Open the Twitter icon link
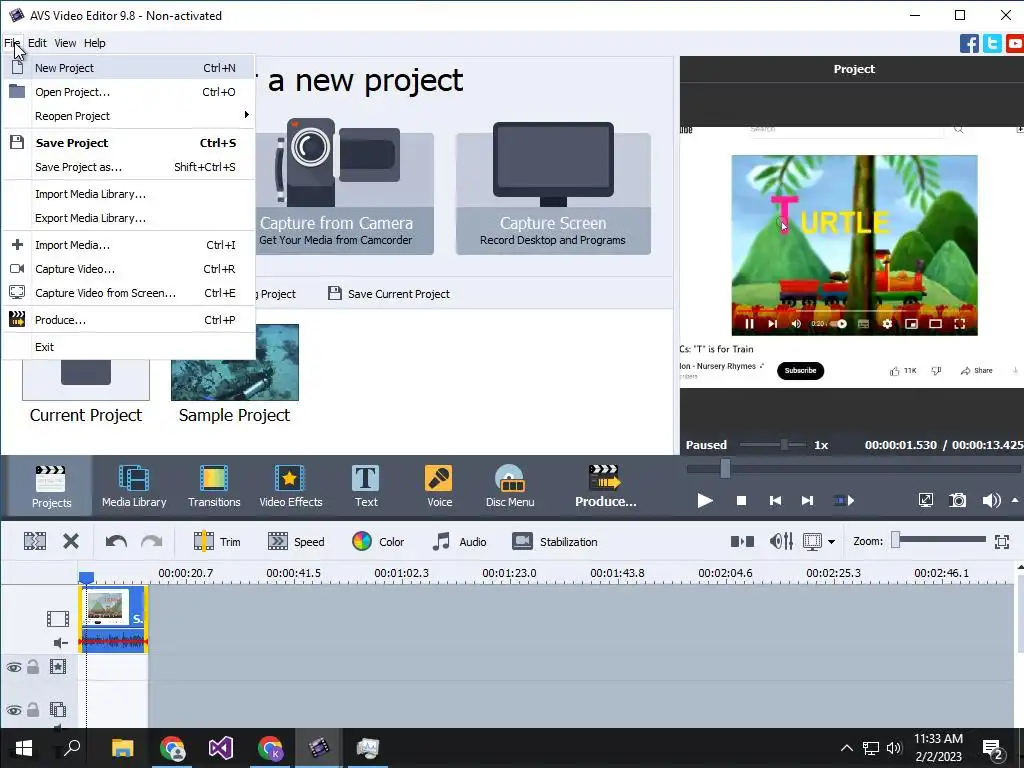This screenshot has width=1024, height=768. click(x=992, y=44)
